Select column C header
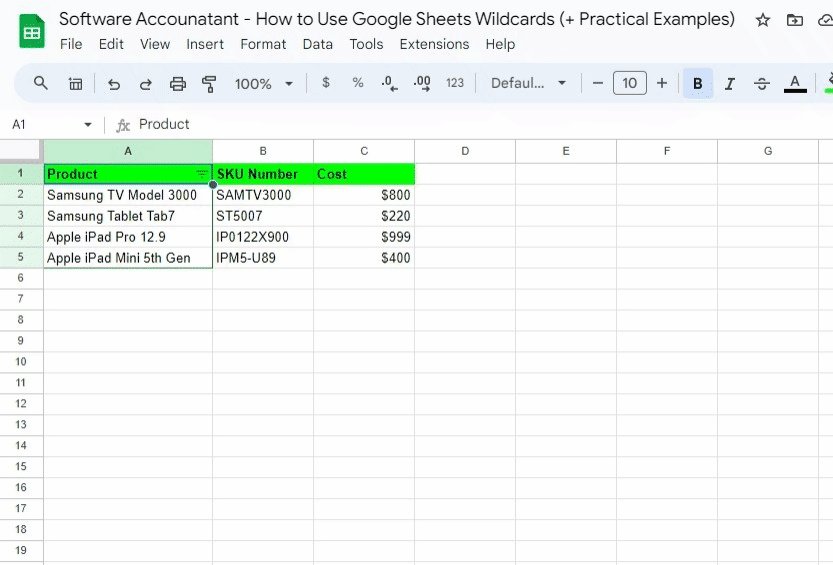 364,151
